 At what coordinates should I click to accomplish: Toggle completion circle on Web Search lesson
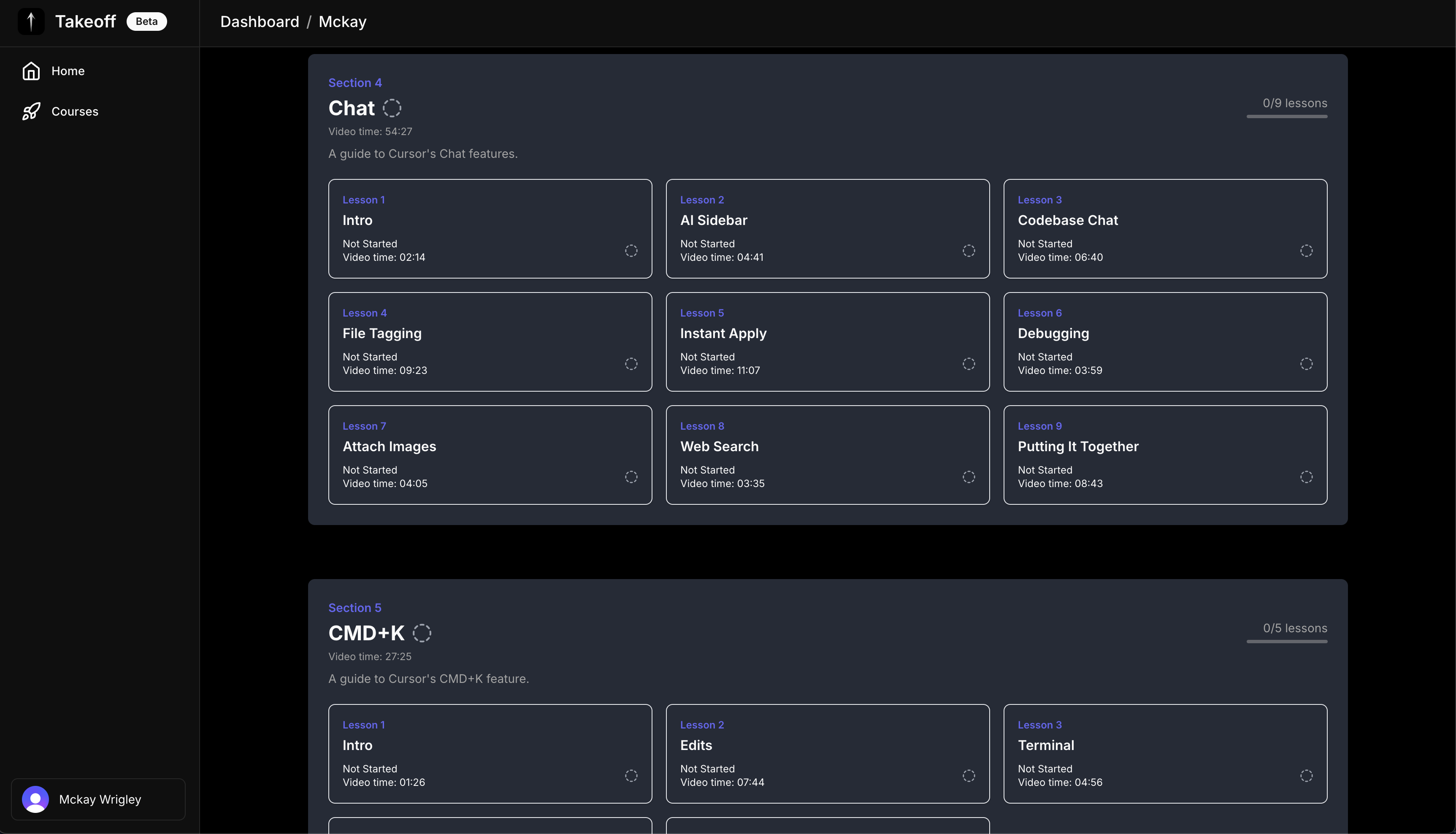969,477
